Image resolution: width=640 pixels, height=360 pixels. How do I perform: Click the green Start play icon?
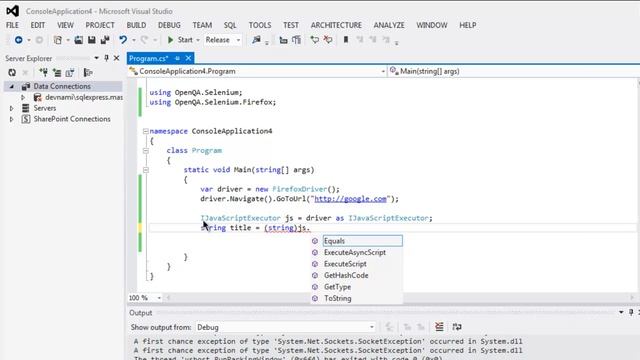click(x=171, y=40)
